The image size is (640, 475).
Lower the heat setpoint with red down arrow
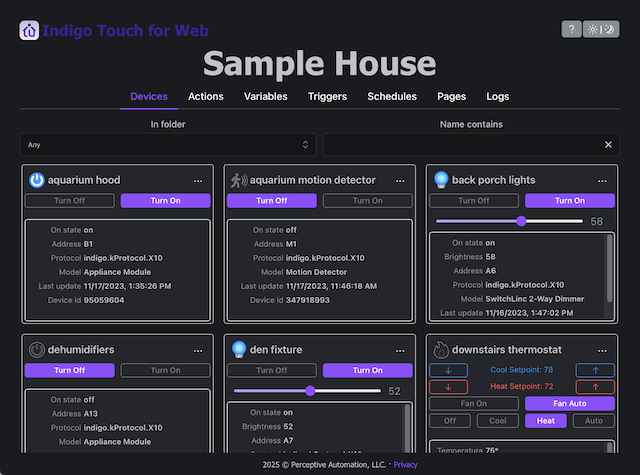pyautogui.click(x=448, y=387)
